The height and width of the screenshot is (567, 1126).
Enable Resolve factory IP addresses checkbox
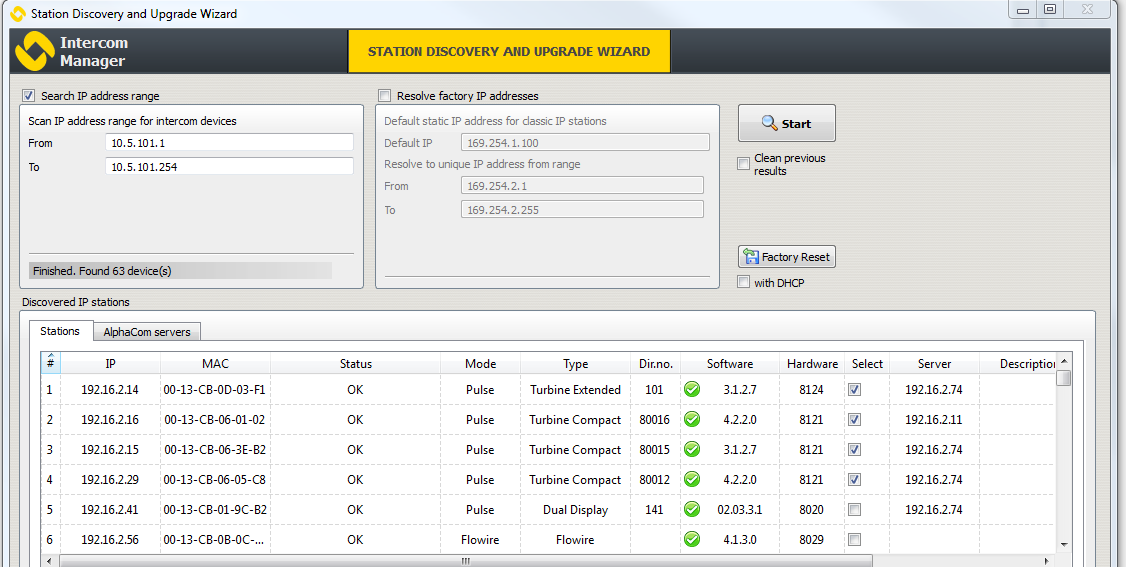pos(384,96)
